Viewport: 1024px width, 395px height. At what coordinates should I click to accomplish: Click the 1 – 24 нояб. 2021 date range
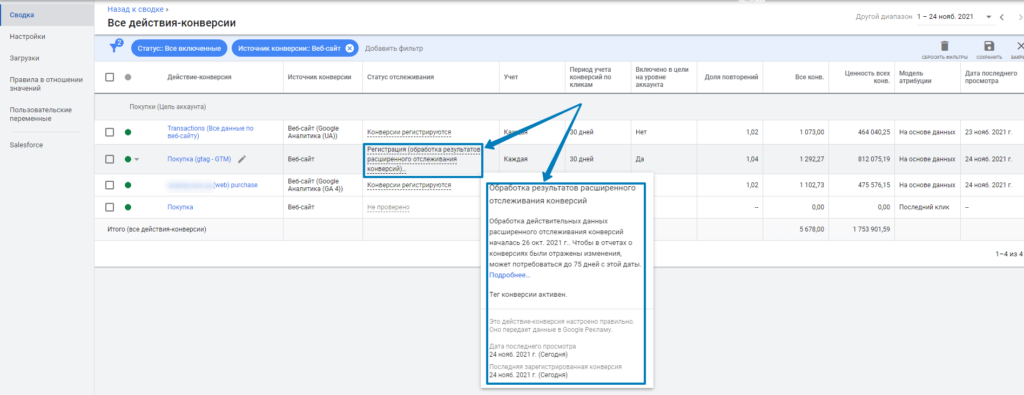point(946,17)
